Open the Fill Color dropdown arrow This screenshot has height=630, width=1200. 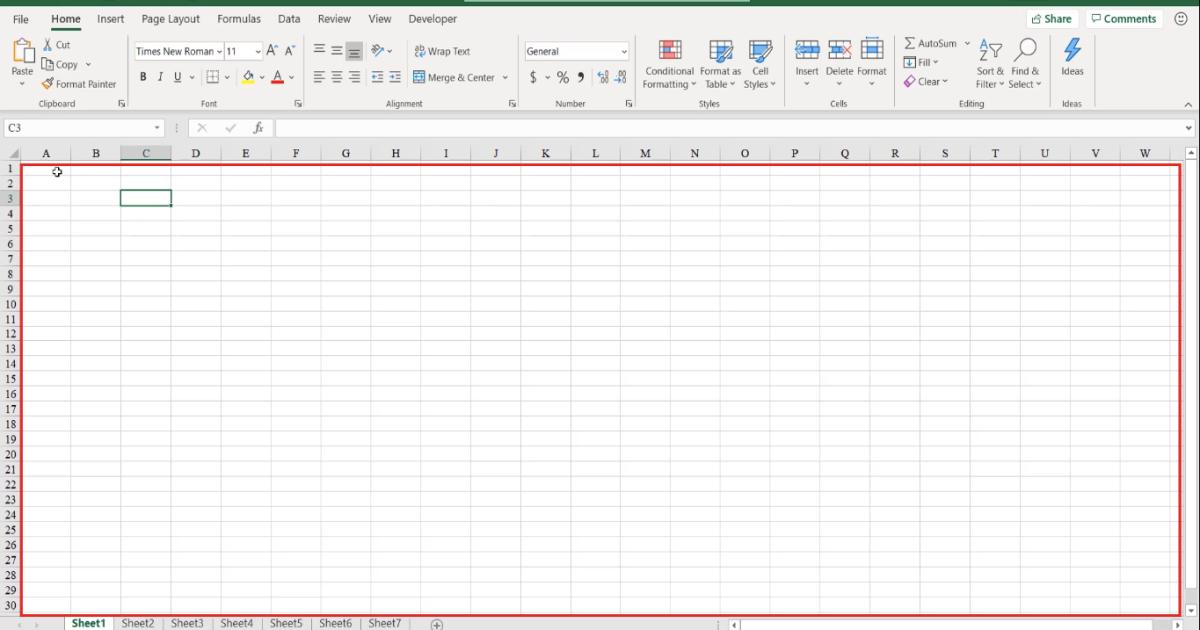pos(260,76)
